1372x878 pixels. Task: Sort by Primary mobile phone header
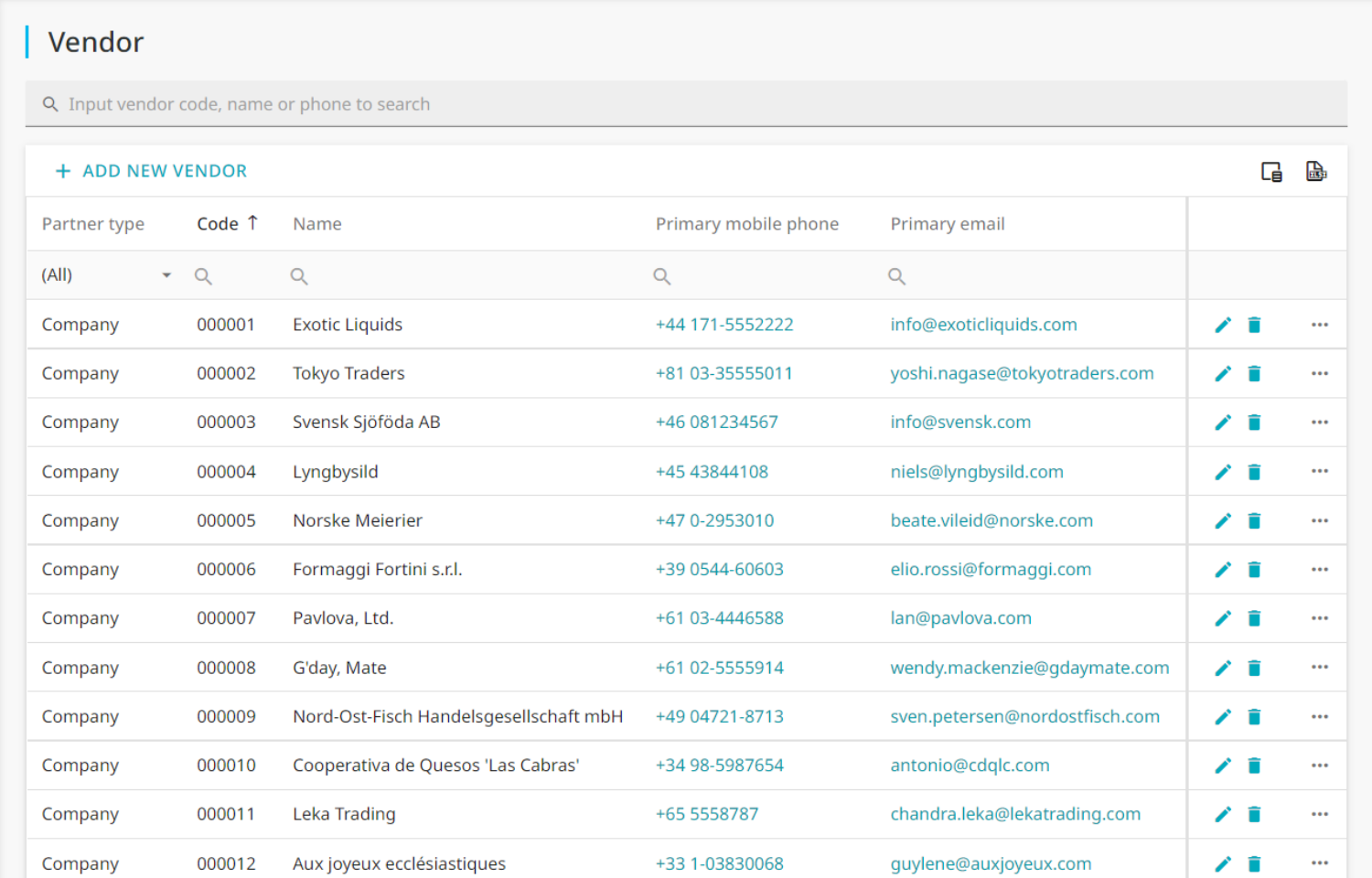(x=747, y=224)
